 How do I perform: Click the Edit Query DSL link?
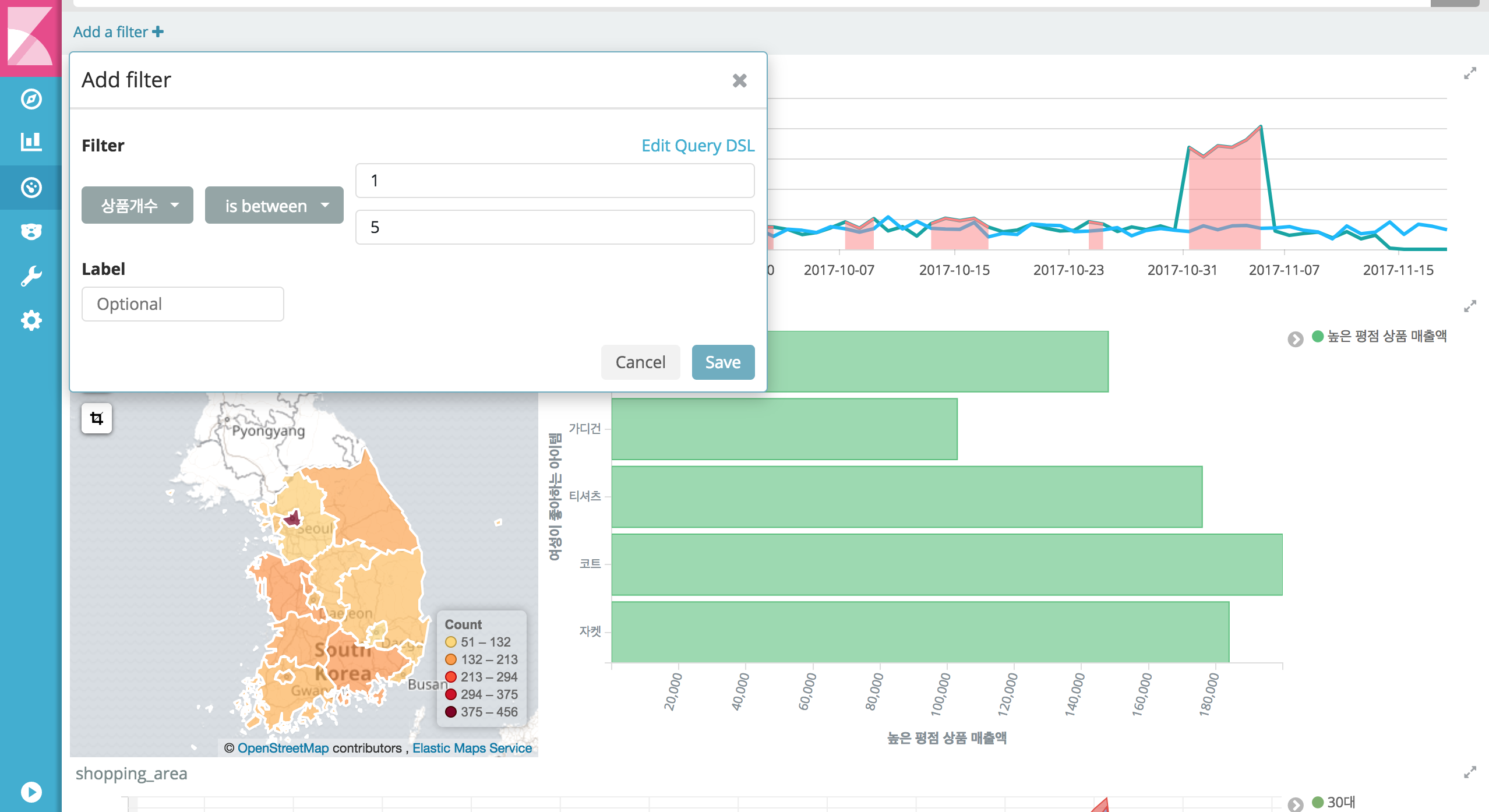(697, 145)
